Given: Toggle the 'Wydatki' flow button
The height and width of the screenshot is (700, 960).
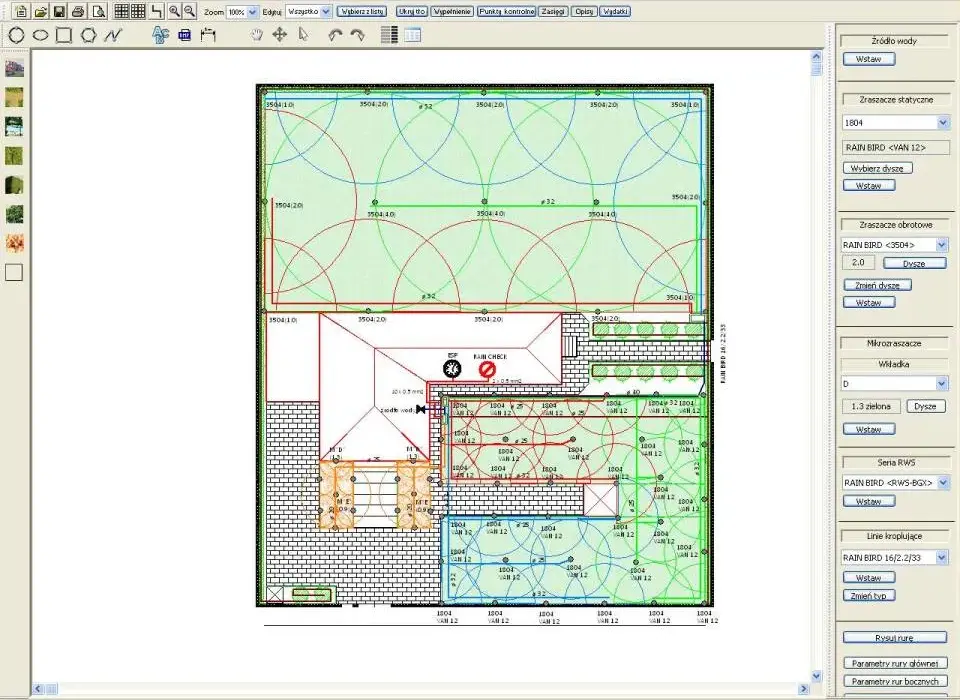Looking at the screenshot, I should pos(615,12).
